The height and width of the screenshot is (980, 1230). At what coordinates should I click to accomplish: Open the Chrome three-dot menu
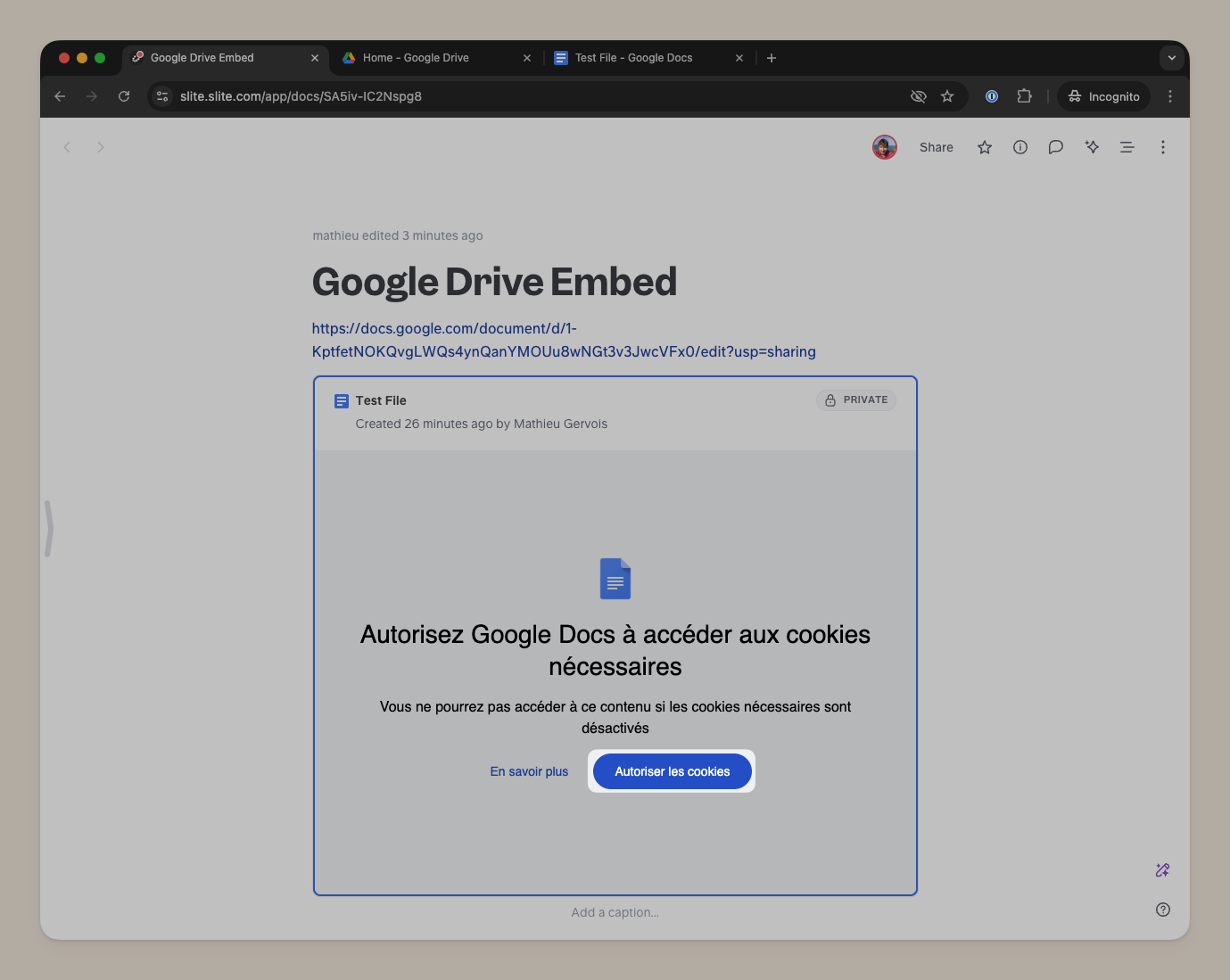1170,96
